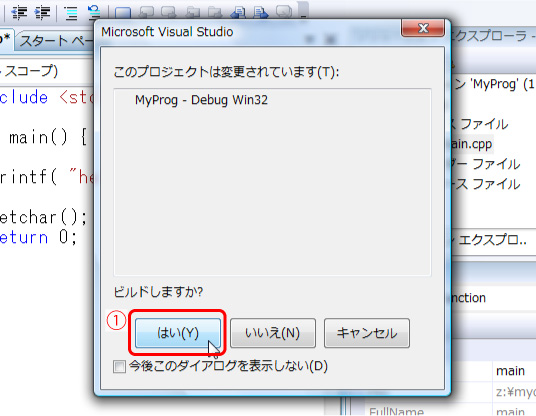The image size is (536, 416).
Task: Switch to the スタート ページ tab
Action: [55, 41]
